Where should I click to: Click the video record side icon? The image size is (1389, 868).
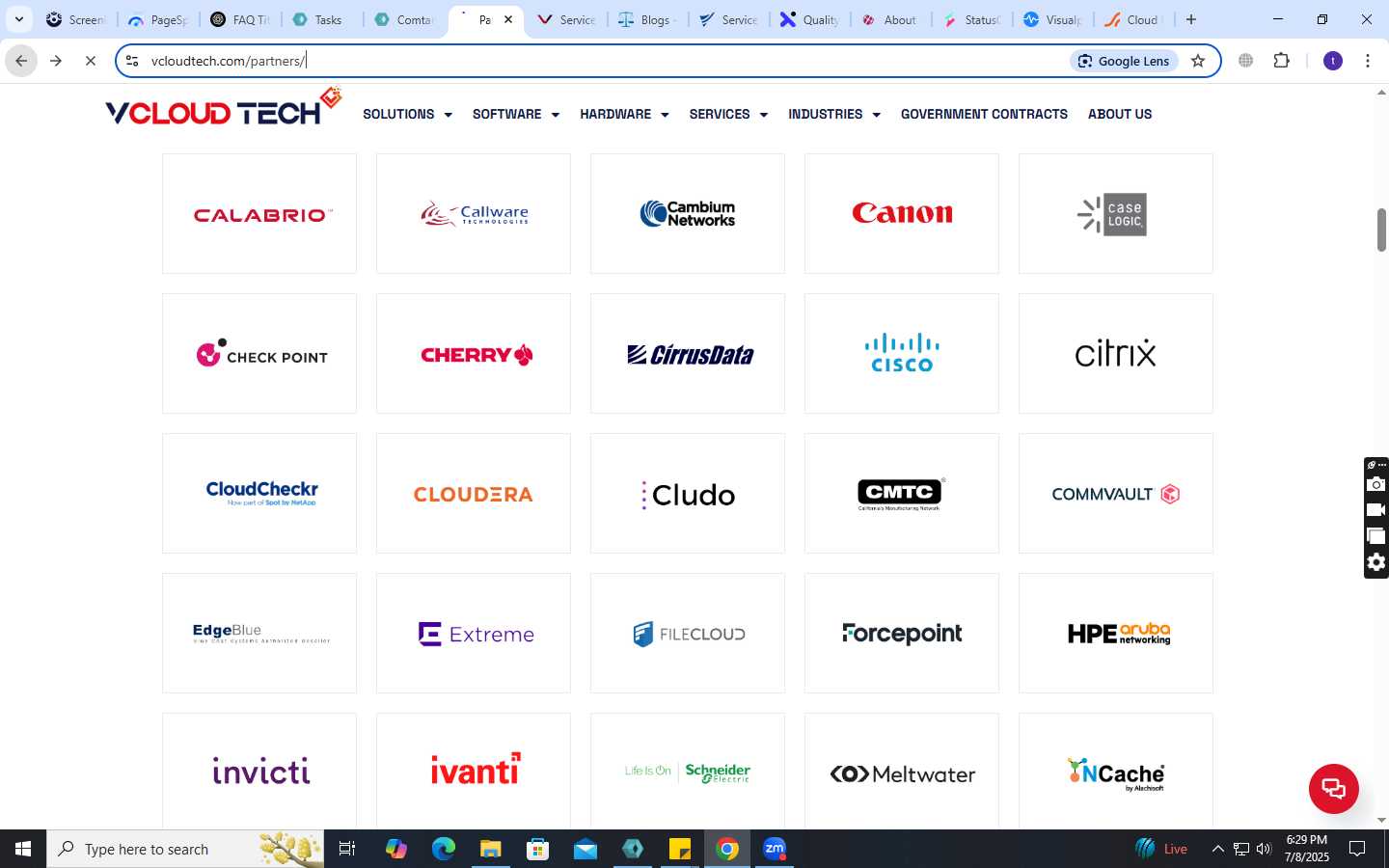pyautogui.click(x=1376, y=510)
